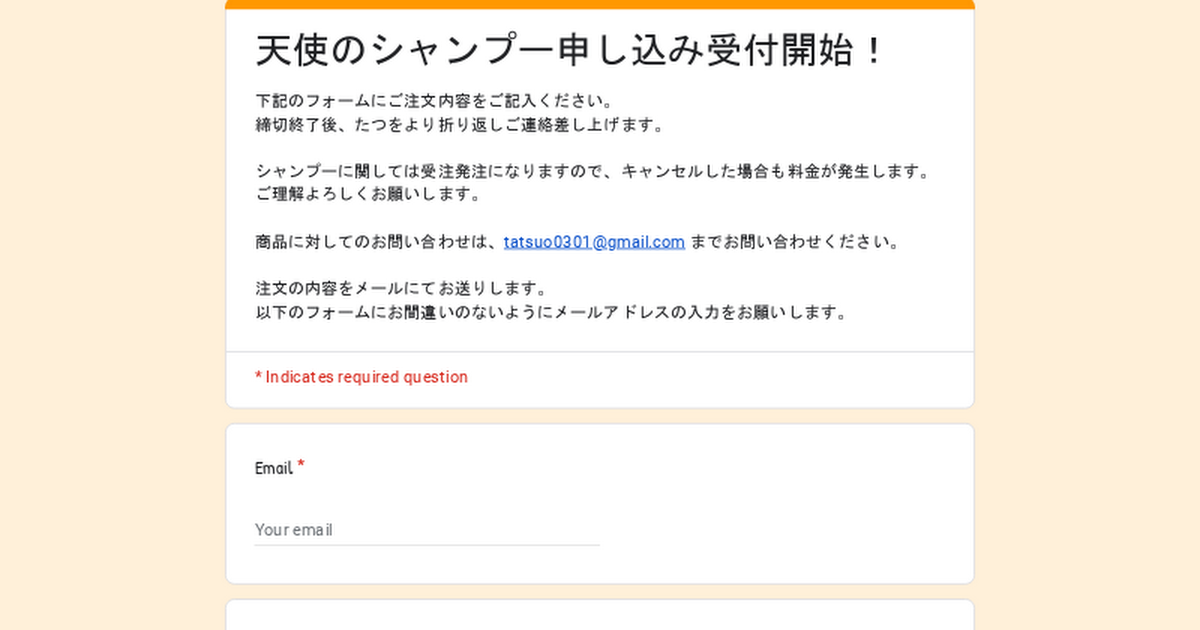Click the "Email" question label

pyautogui.click(x=273, y=468)
